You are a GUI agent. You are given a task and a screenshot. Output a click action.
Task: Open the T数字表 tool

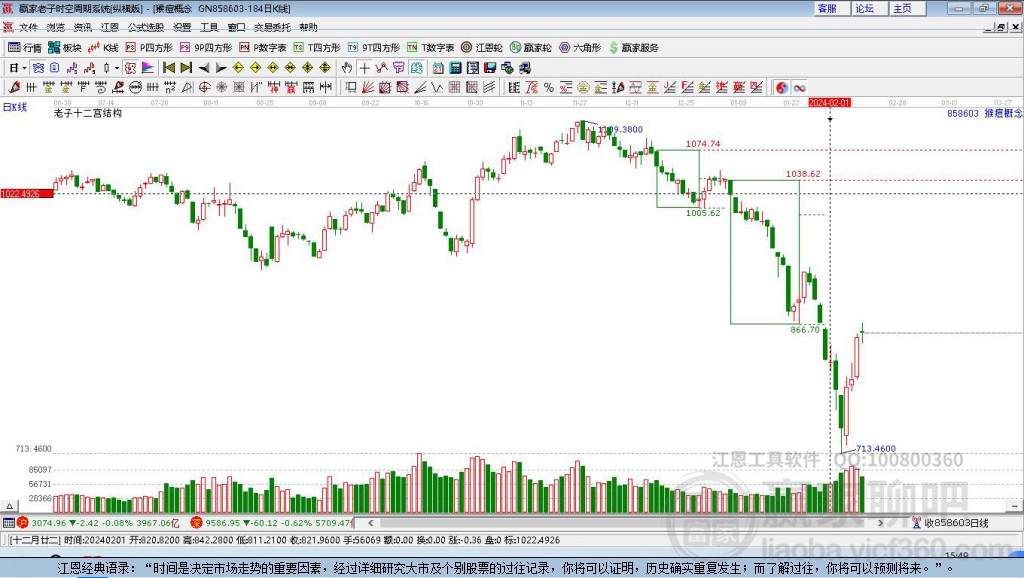430,48
